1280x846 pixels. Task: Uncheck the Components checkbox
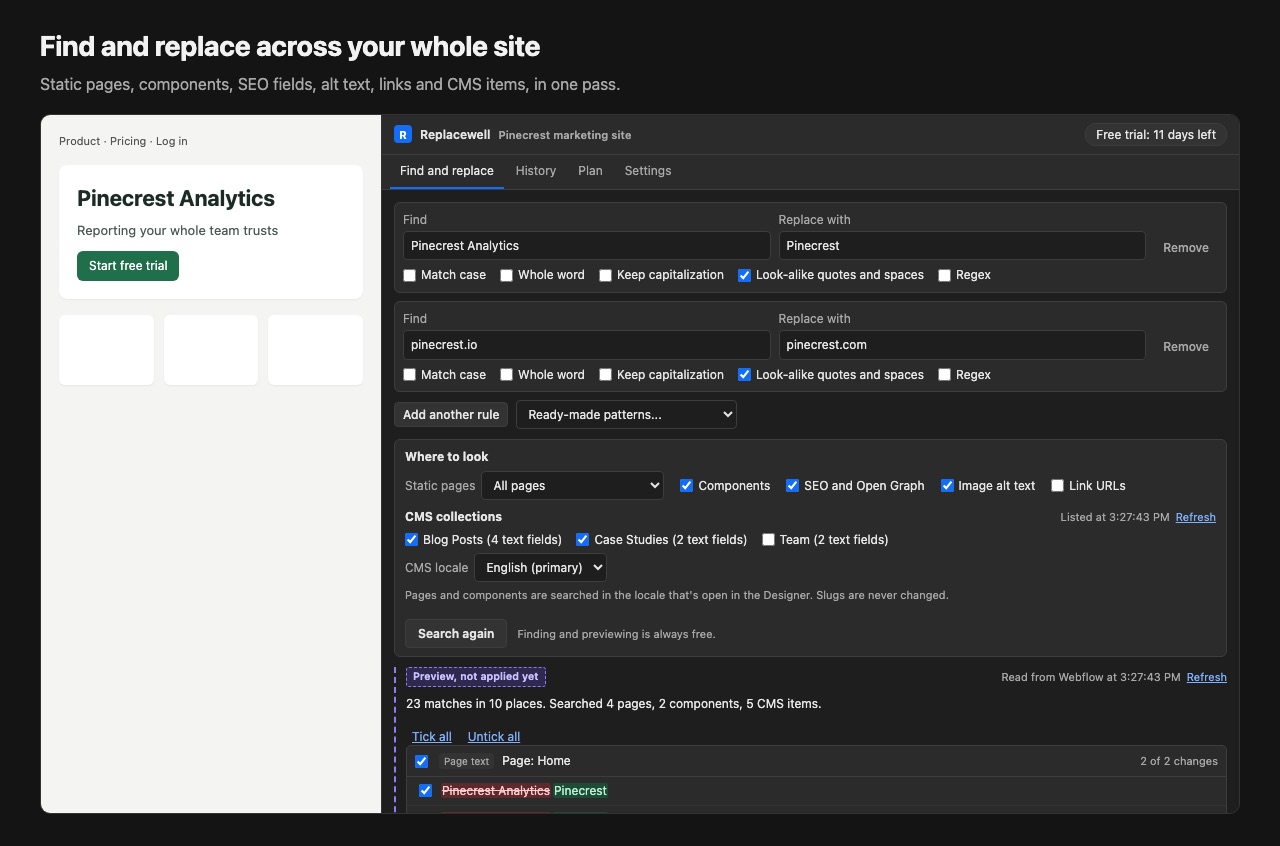point(687,486)
